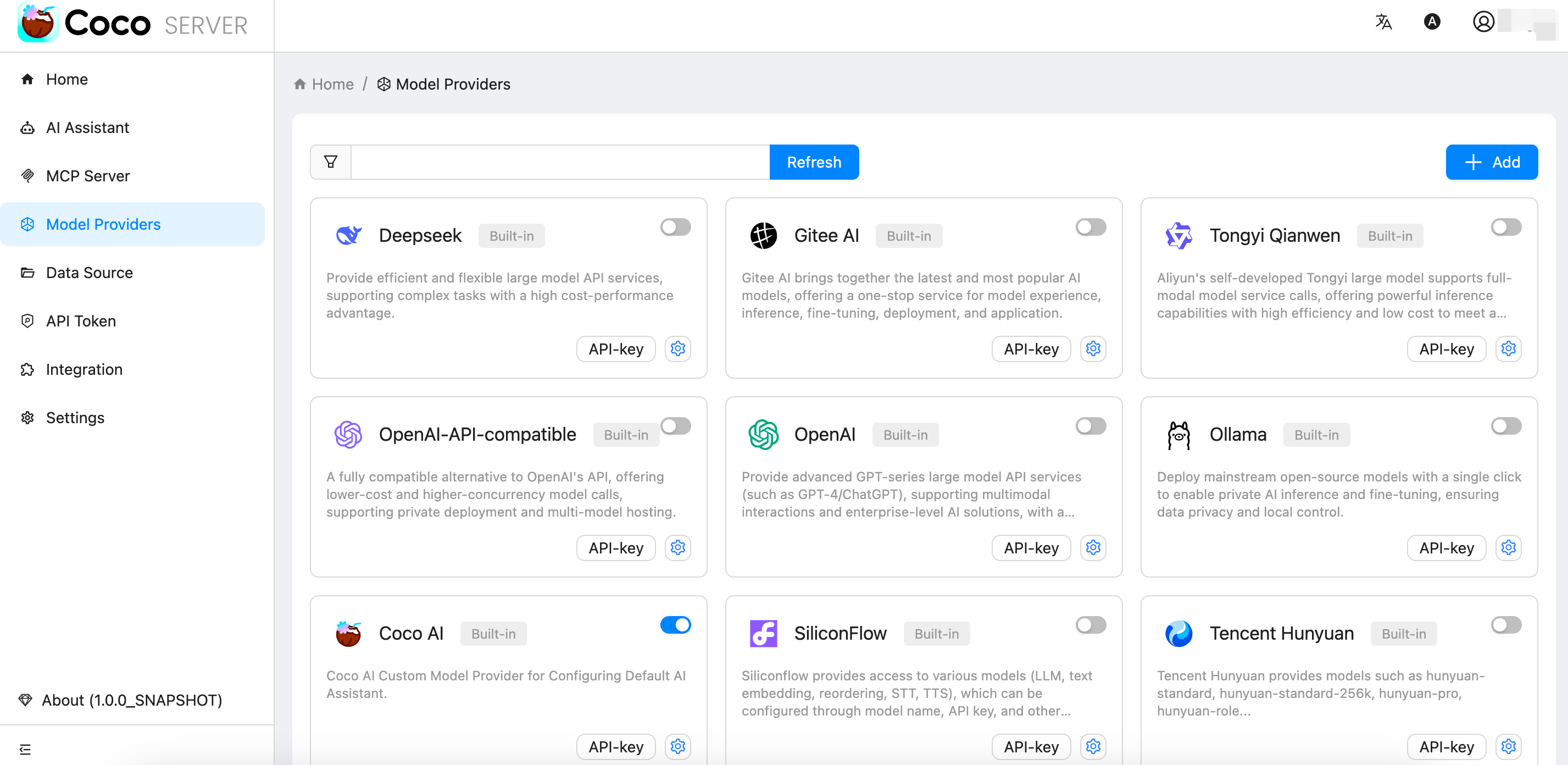The height and width of the screenshot is (765, 1568).
Task: Open Tongyi Qianwen settings gear icon
Action: tap(1508, 348)
